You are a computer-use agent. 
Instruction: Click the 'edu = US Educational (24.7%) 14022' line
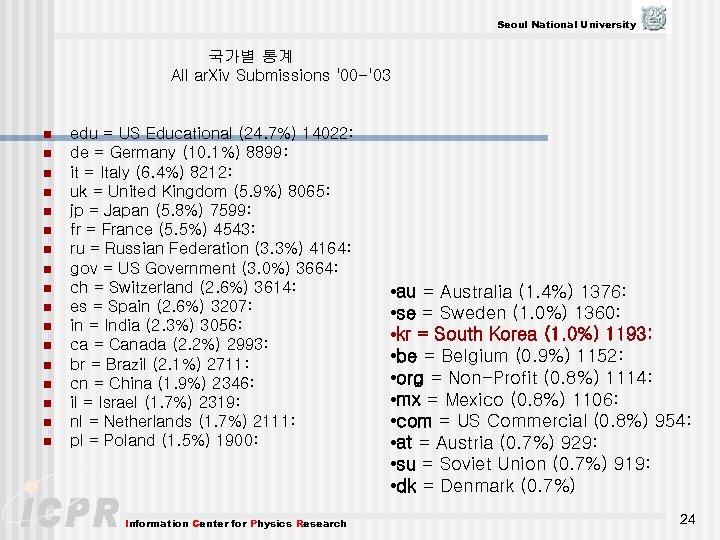coord(211,133)
